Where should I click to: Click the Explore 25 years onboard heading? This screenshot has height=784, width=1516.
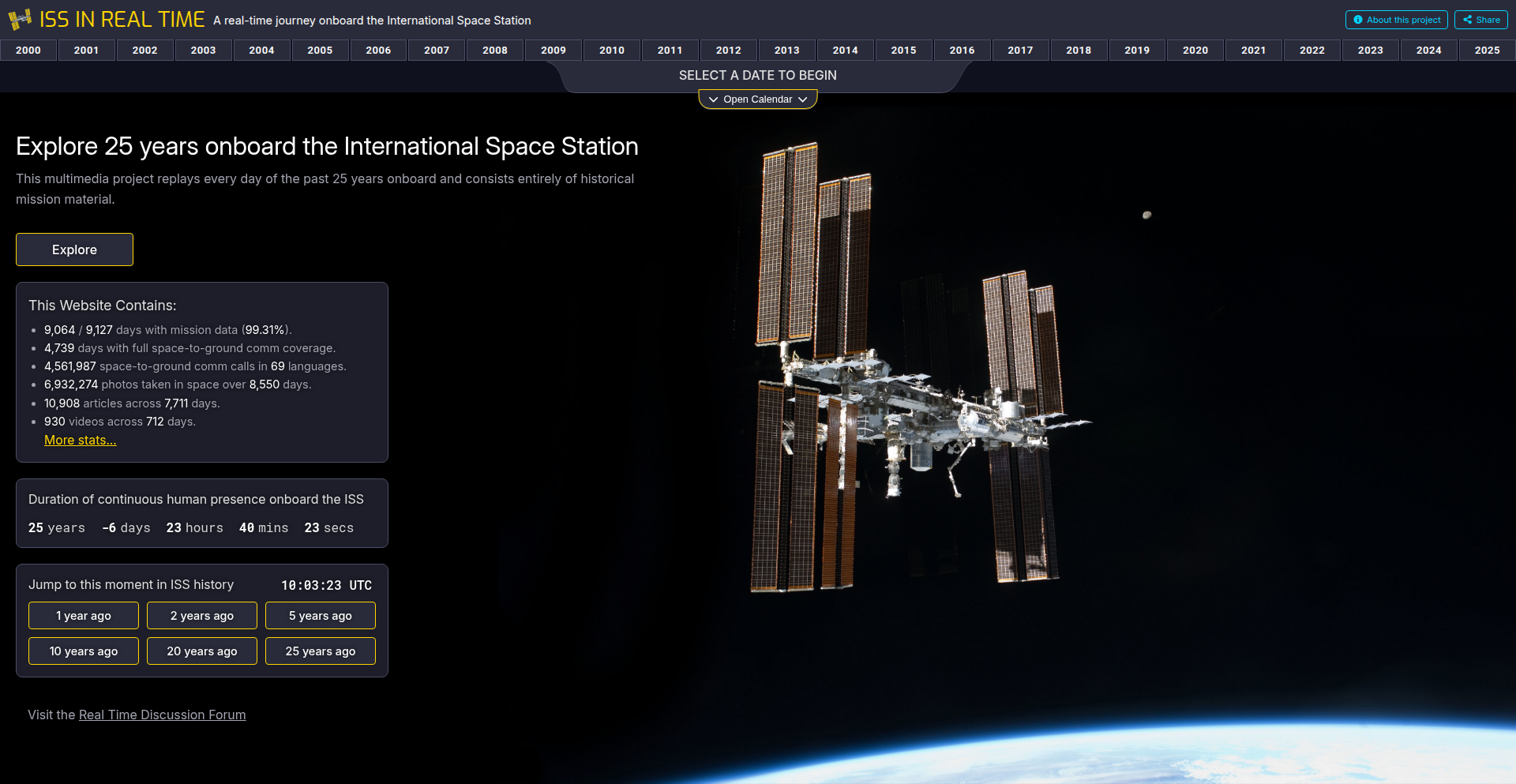pos(327,147)
